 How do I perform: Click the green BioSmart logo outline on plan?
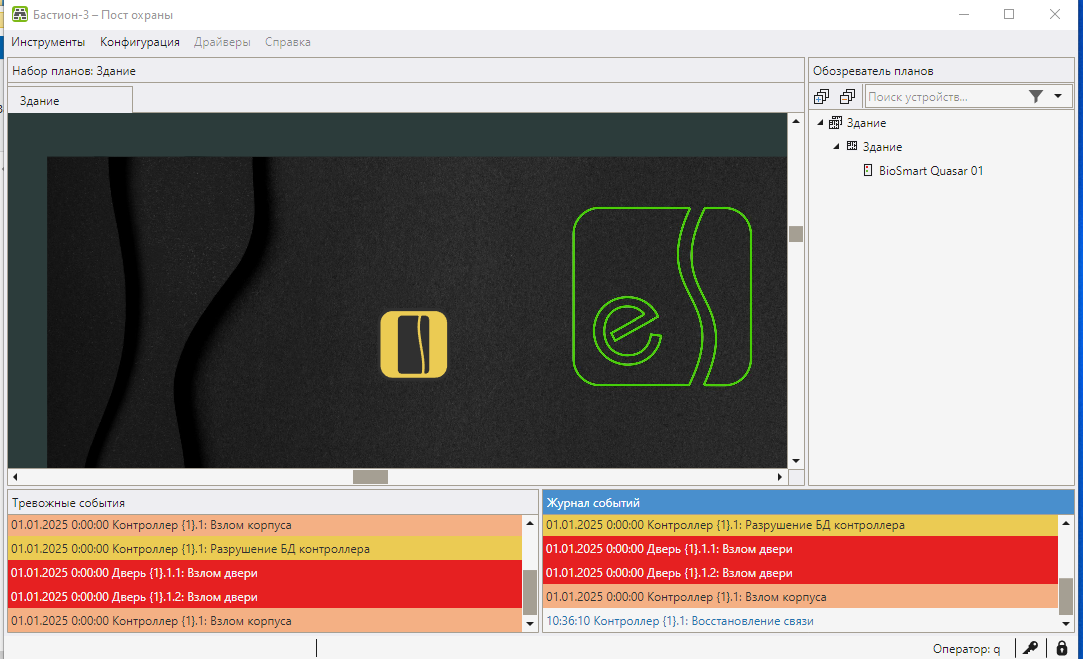pos(662,296)
